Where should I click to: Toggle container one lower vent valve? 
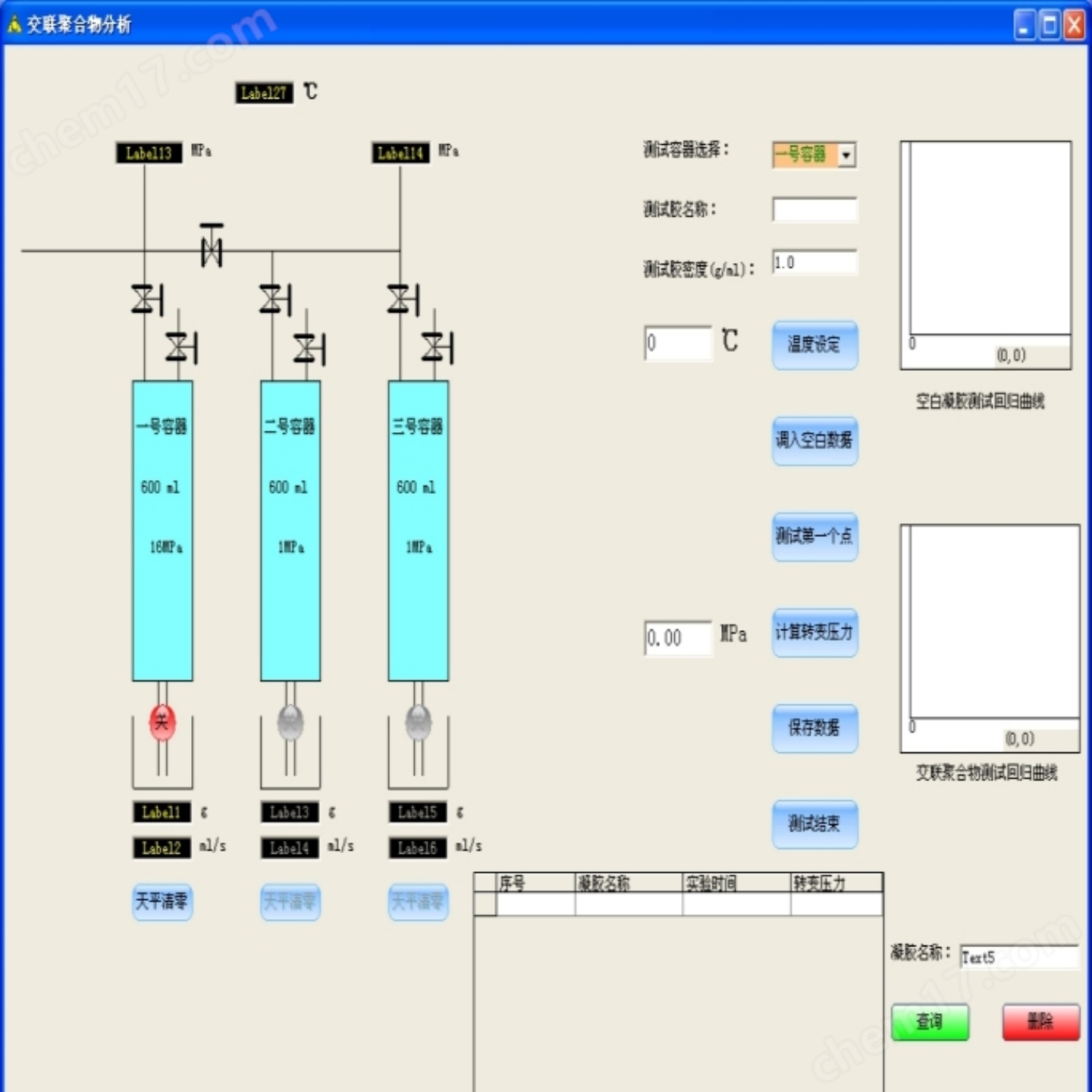(182, 347)
